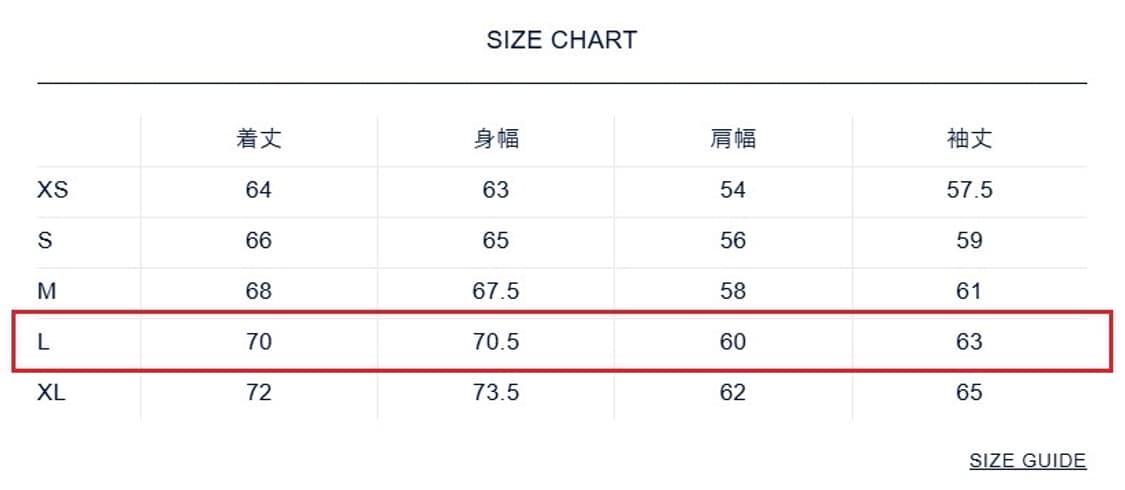Click the 57.5 sleeve value for XS

tap(969, 190)
